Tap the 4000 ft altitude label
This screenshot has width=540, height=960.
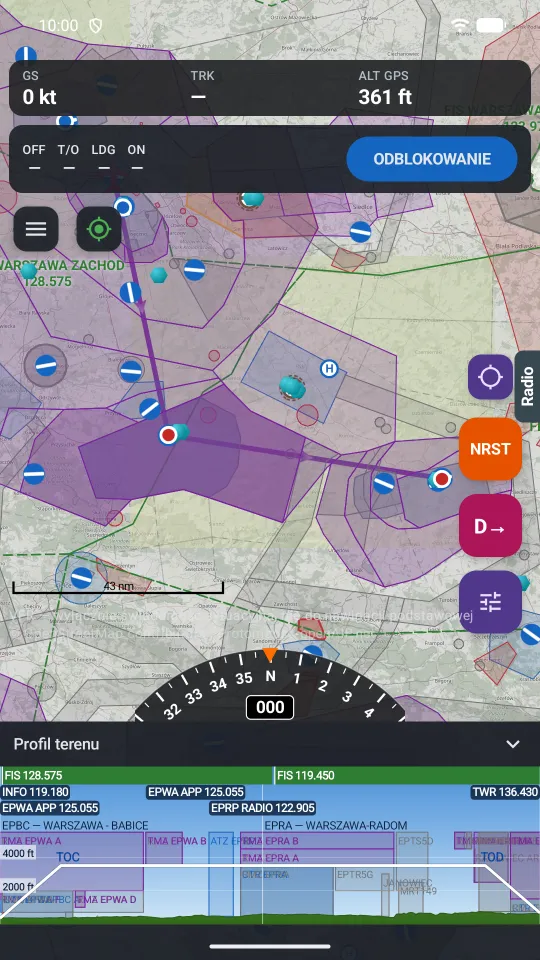[x=18, y=853]
